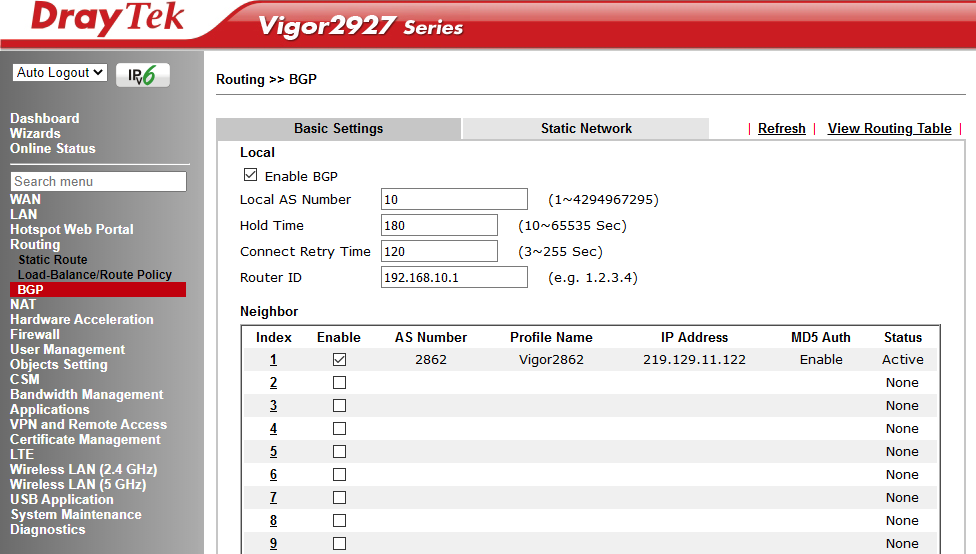Click the 219.129.11.122 IP address cell

(694, 359)
